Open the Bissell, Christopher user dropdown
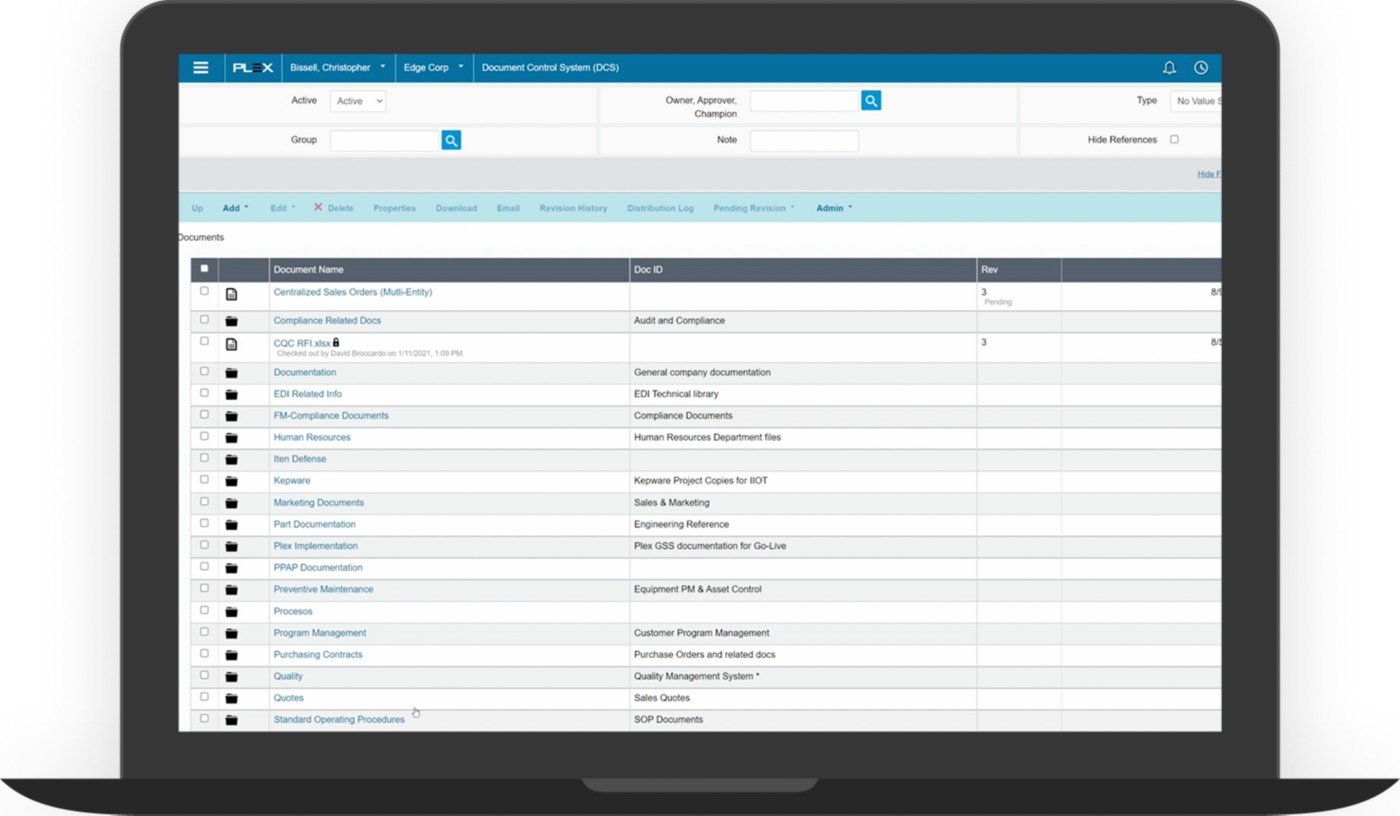Image resolution: width=1400 pixels, height=816 pixels. [338, 68]
